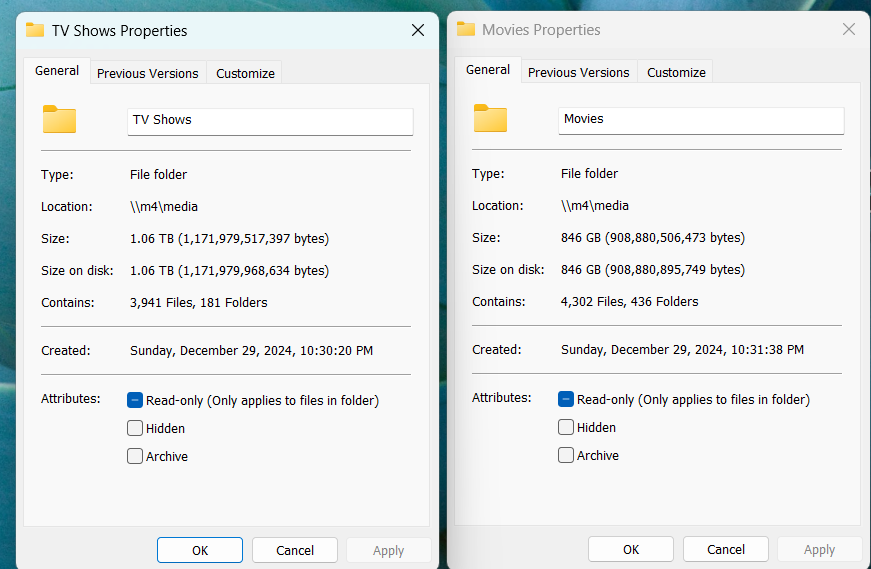Image resolution: width=871 pixels, height=569 pixels.
Task: Select General tab in TV Shows Properties
Action: click(x=57, y=71)
